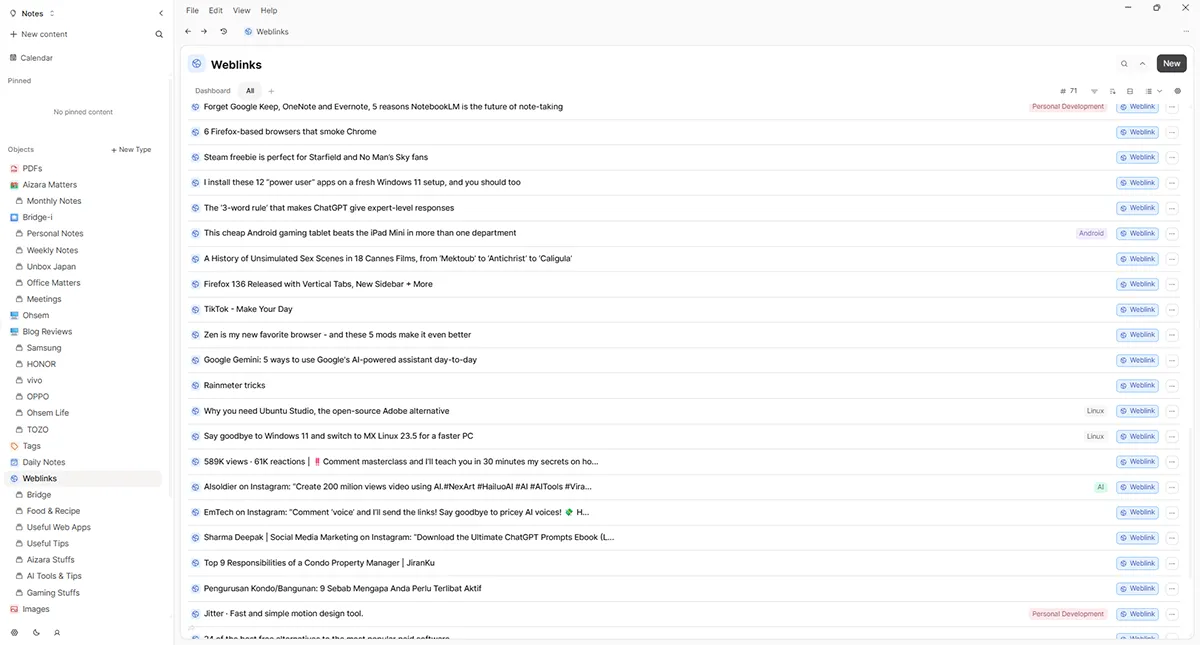Open the View menu
This screenshot has width=1200, height=645.
pos(241,10)
